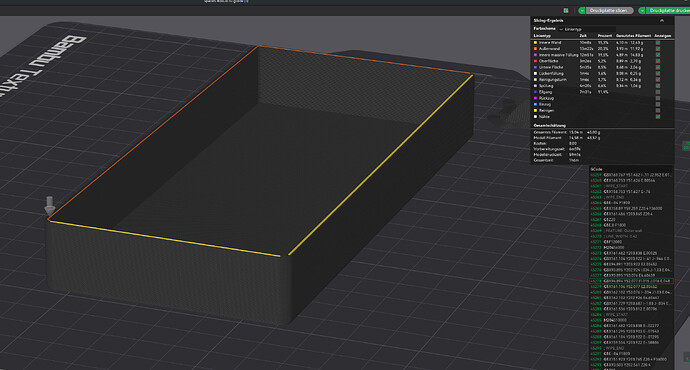
Task: Enable the Rückzug display checkbox
Action: tap(657, 98)
